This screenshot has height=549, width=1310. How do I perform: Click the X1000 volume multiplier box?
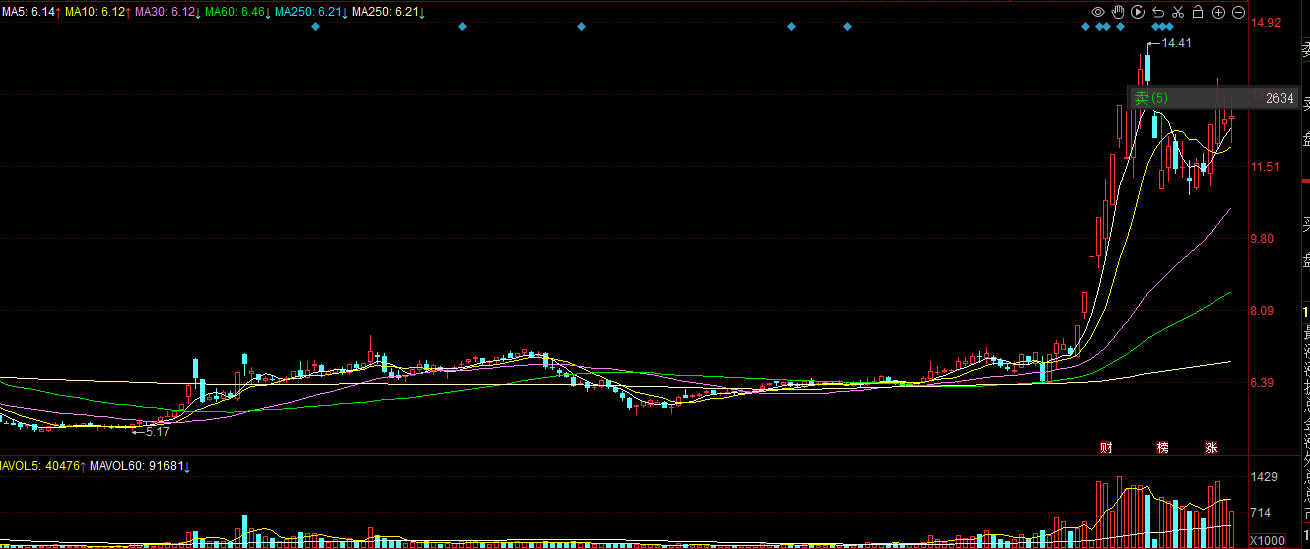pos(1268,540)
